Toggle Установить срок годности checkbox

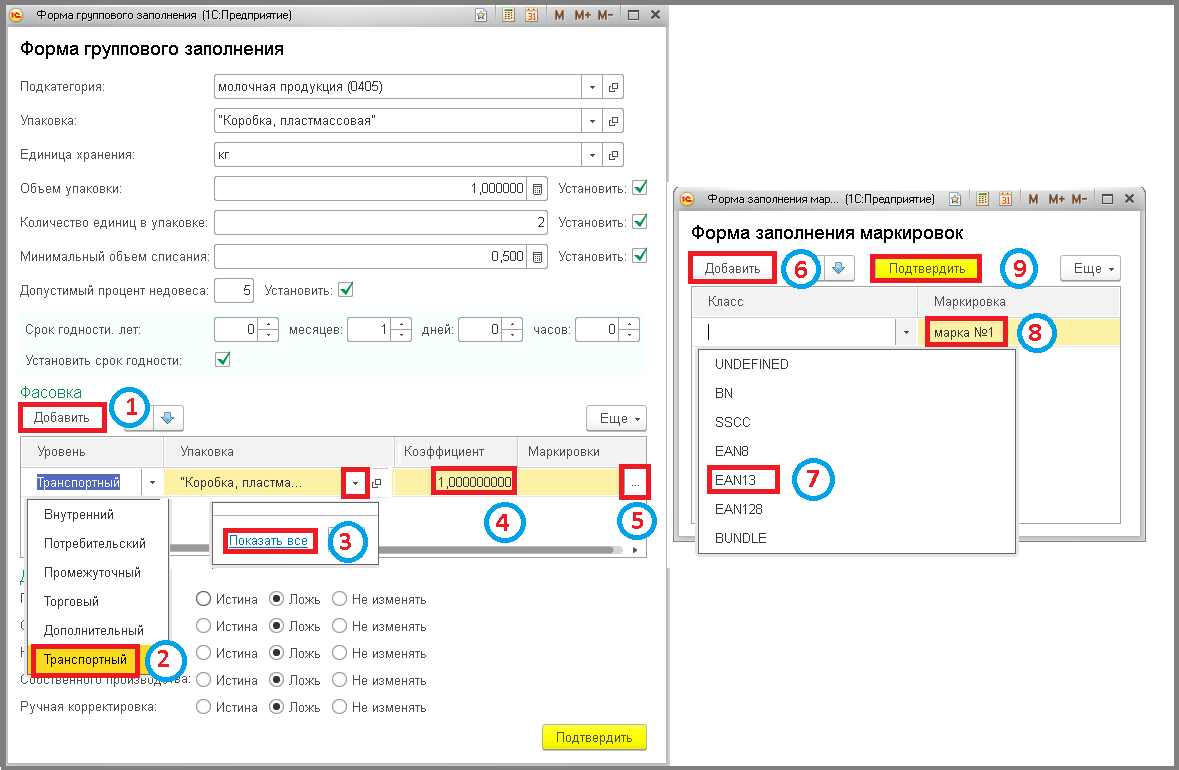point(223,359)
